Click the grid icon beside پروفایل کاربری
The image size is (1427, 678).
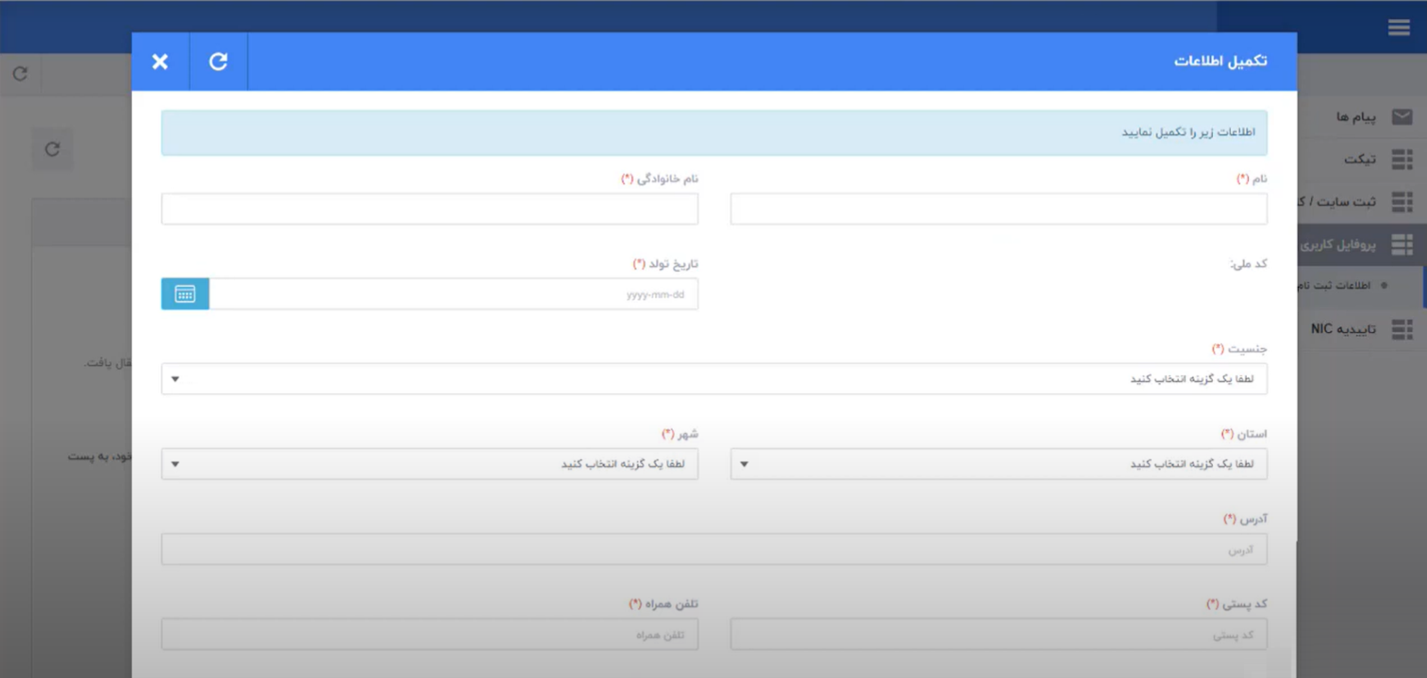coord(1401,244)
